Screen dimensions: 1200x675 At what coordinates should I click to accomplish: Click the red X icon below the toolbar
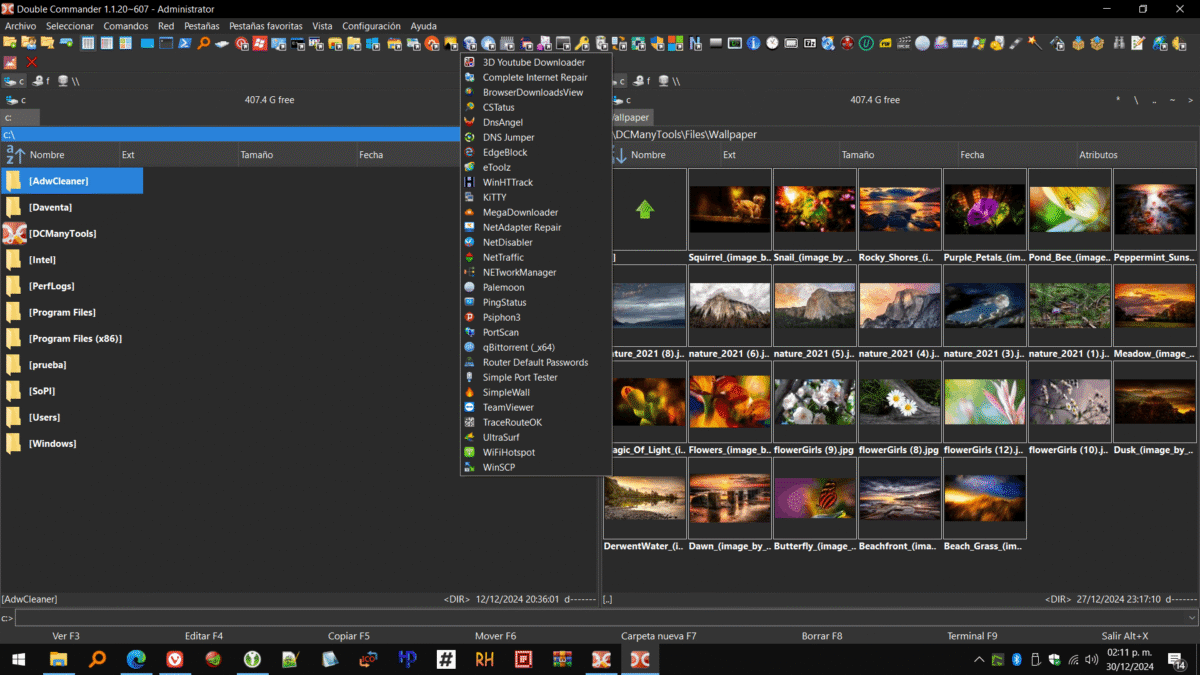tap(32, 62)
